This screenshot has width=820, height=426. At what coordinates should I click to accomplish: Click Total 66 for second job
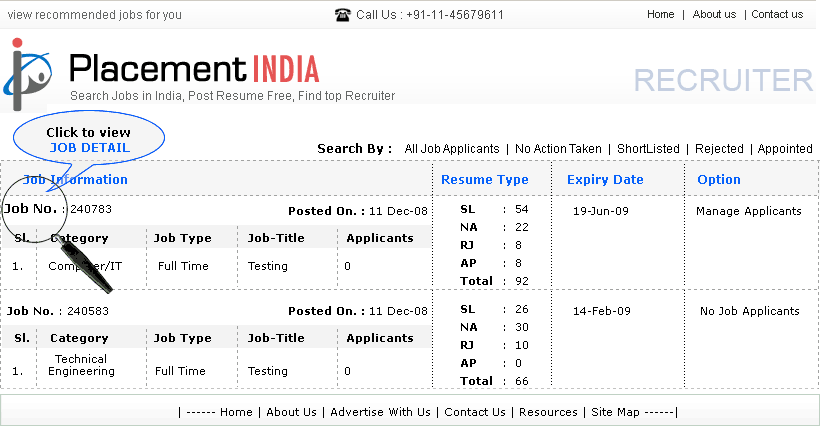pos(521,381)
